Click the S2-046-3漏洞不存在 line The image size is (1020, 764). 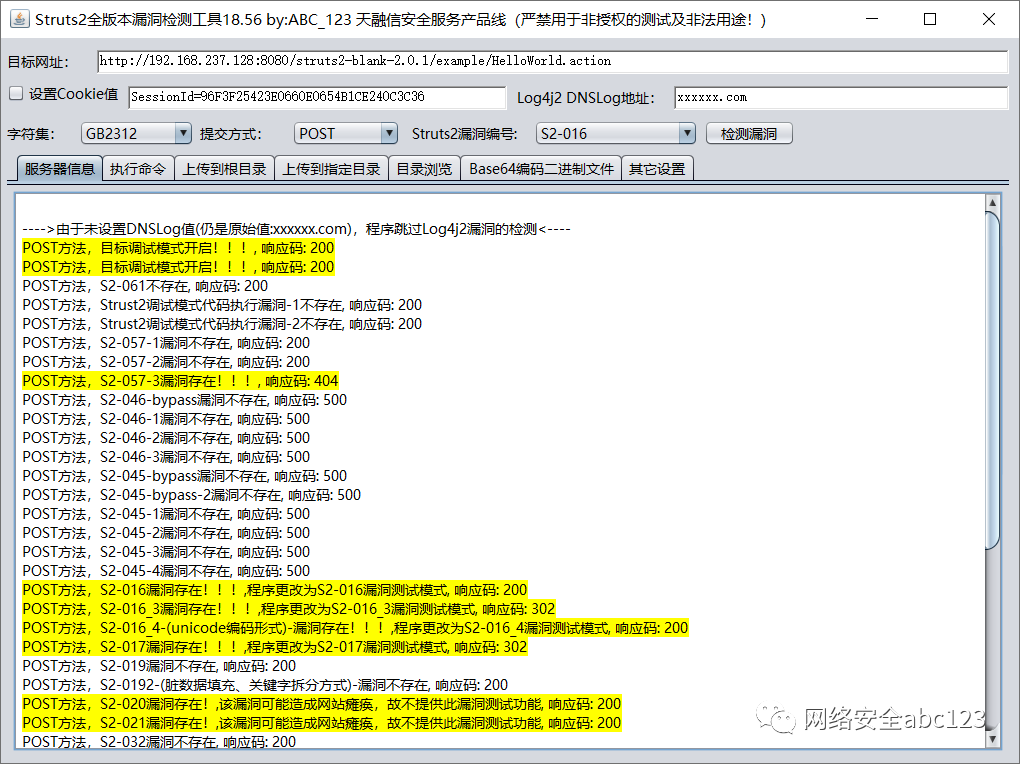click(167, 456)
